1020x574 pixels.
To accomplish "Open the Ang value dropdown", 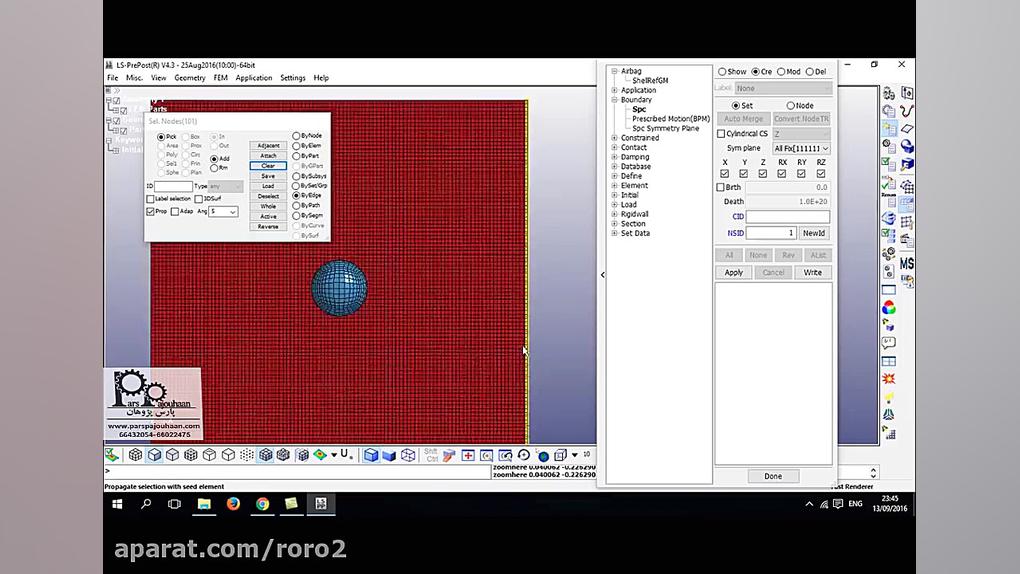I will click(x=223, y=212).
